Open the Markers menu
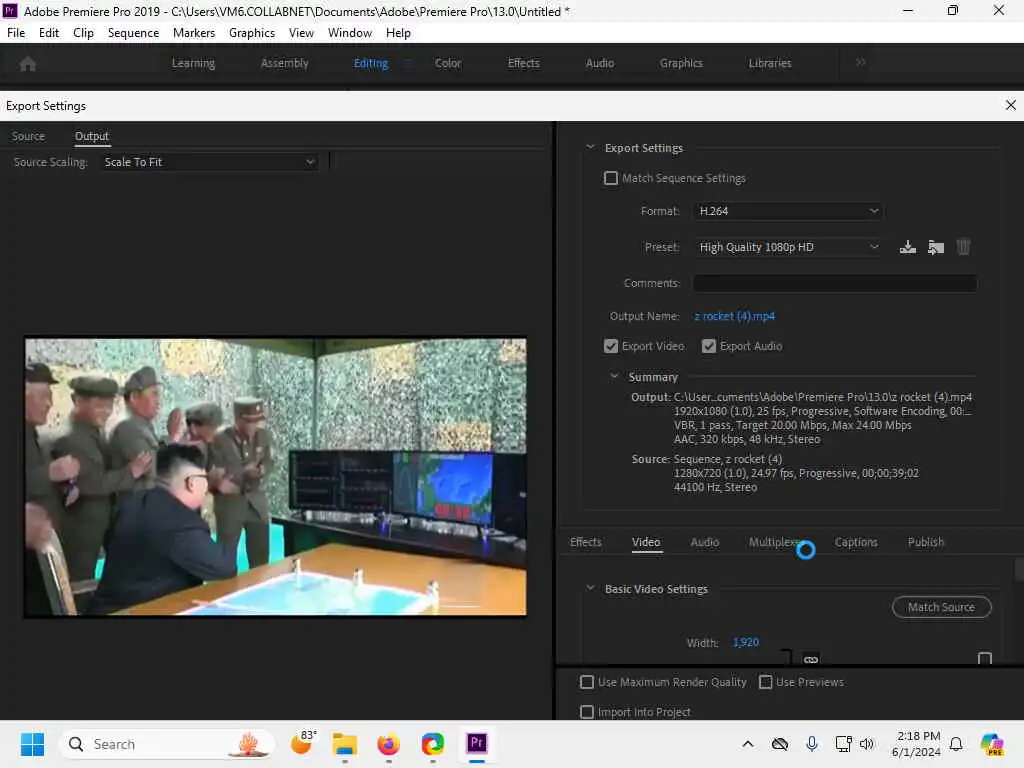The height and width of the screenshot is (768, 1024). pyautogui.click(x=193, y=33)
